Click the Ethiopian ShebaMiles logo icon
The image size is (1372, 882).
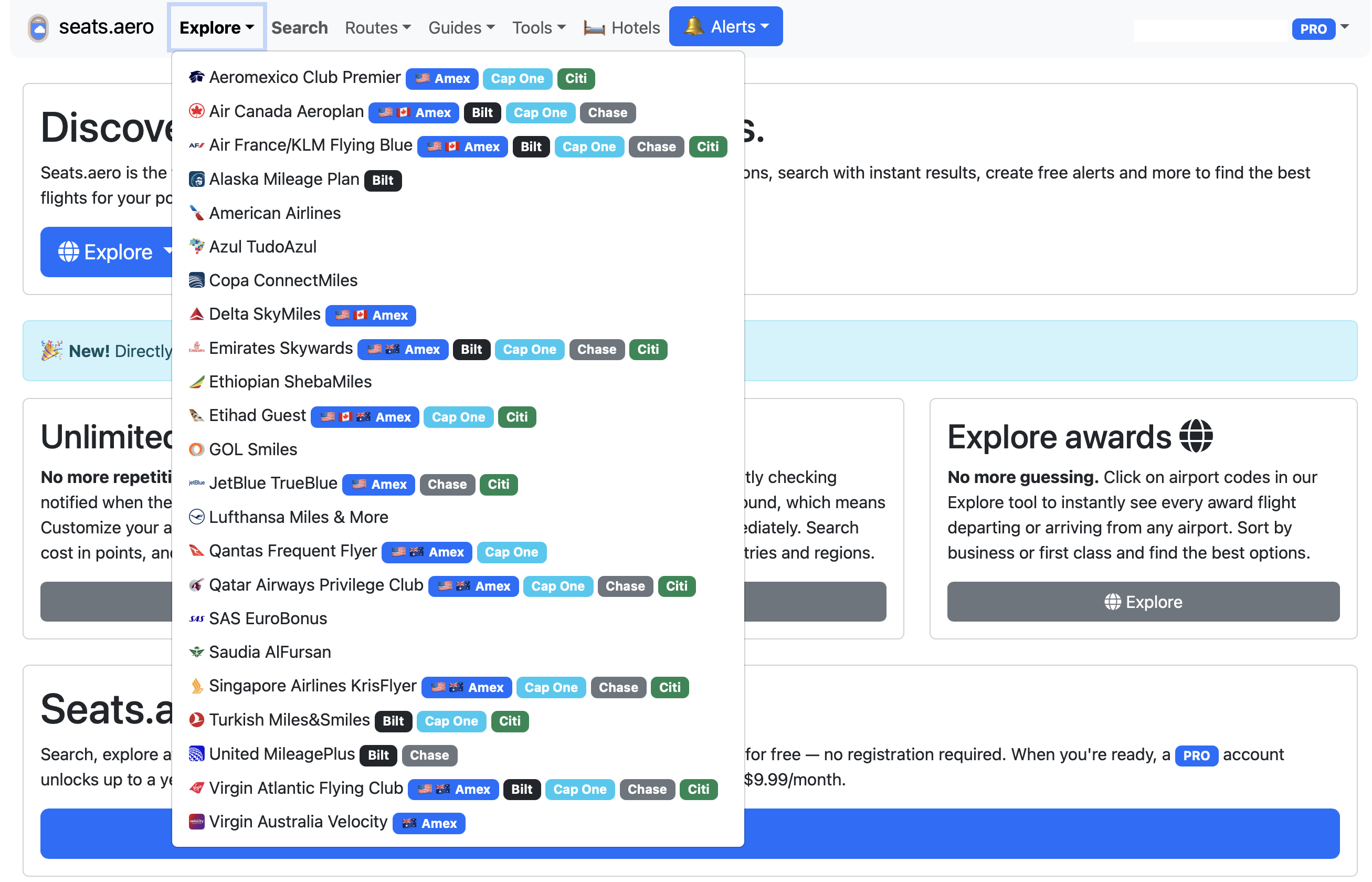pos(196,382)
